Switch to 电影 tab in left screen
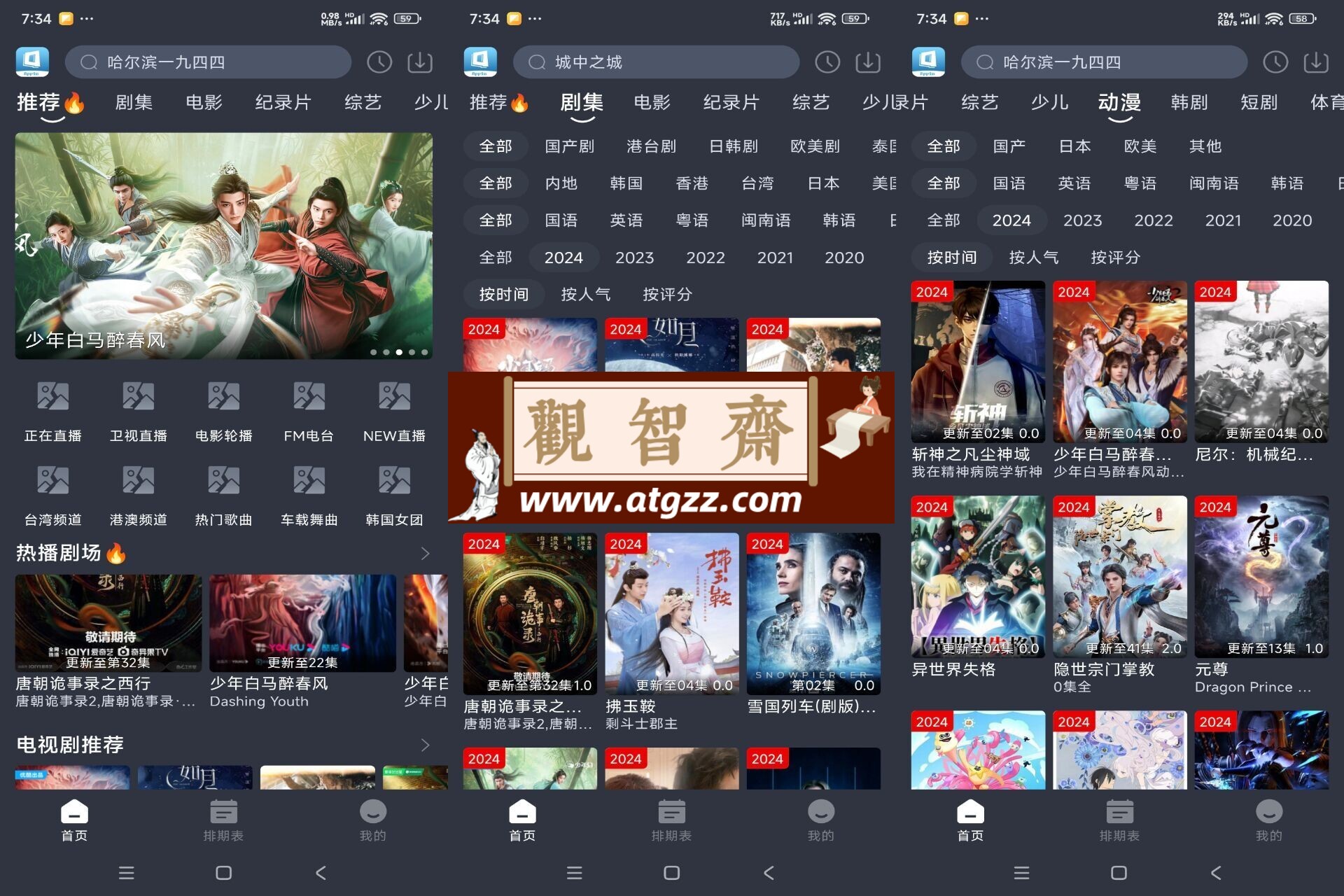Image resolution: width=1344 pixels, height=896 pixels. tap(204, 102)
